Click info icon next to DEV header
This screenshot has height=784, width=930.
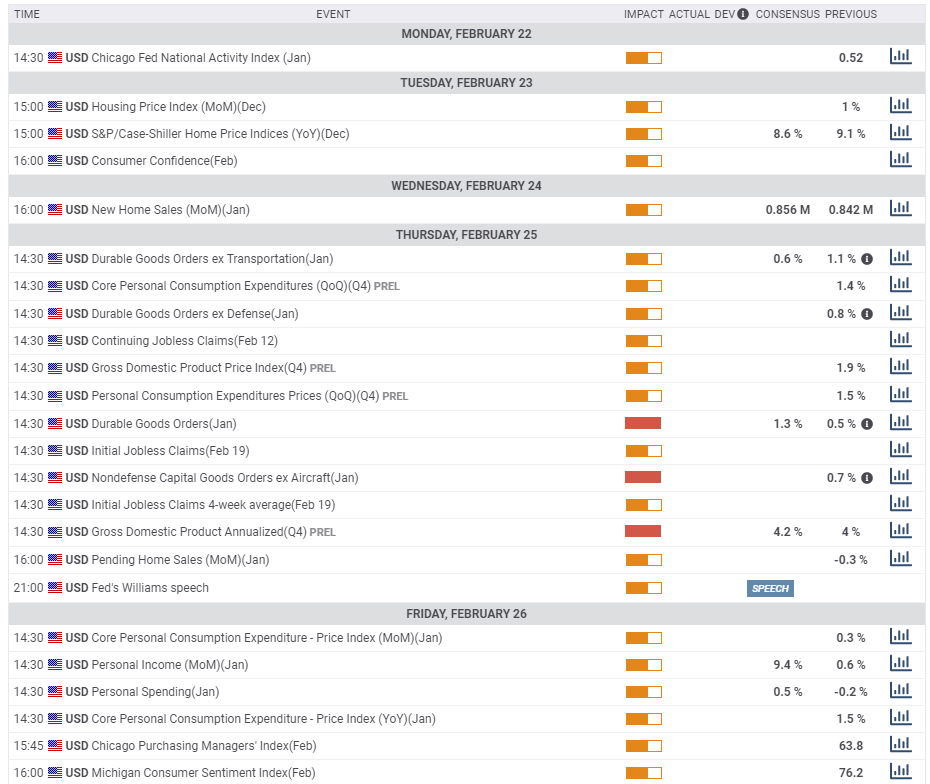[743, 14]
